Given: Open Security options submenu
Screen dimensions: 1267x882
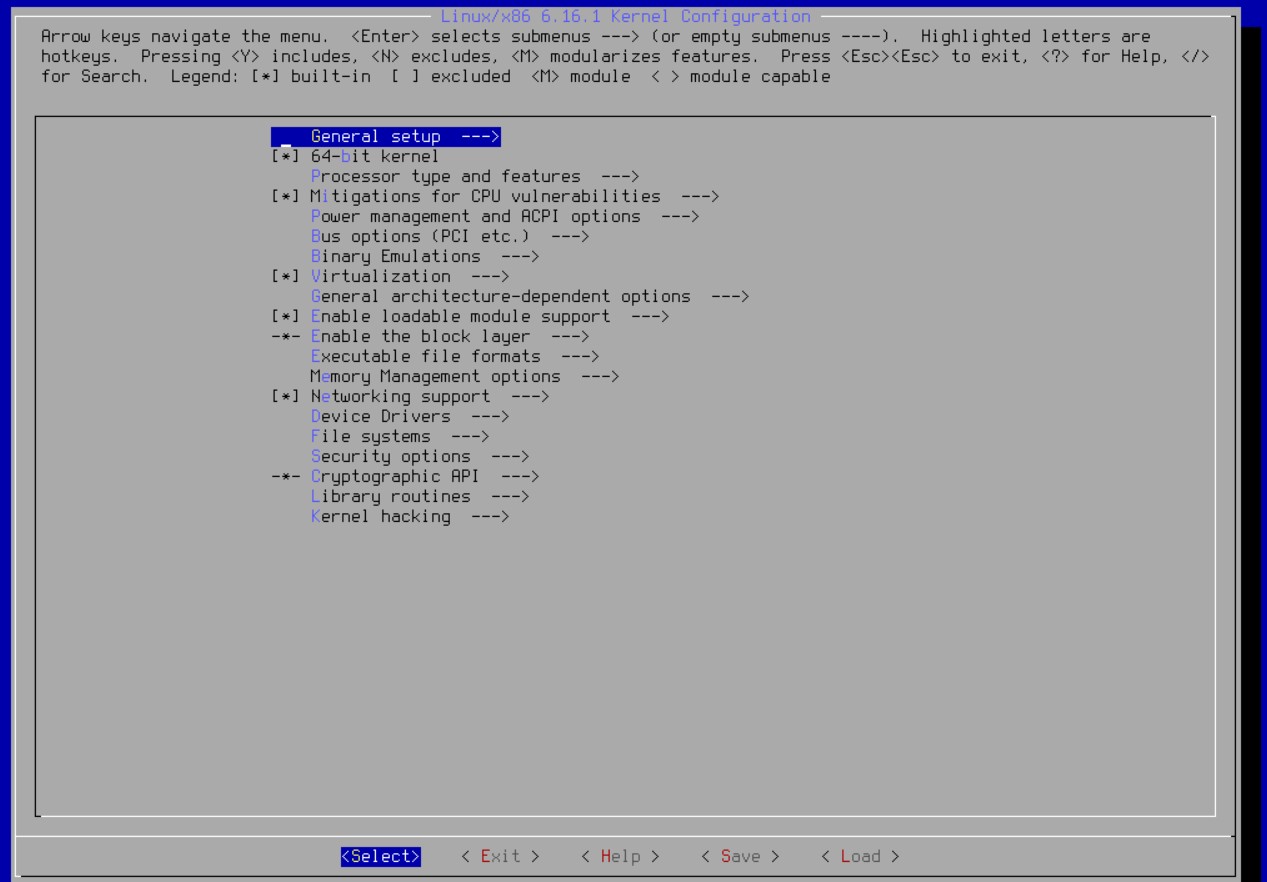Looking at the screenshot, I should [420, 456].
